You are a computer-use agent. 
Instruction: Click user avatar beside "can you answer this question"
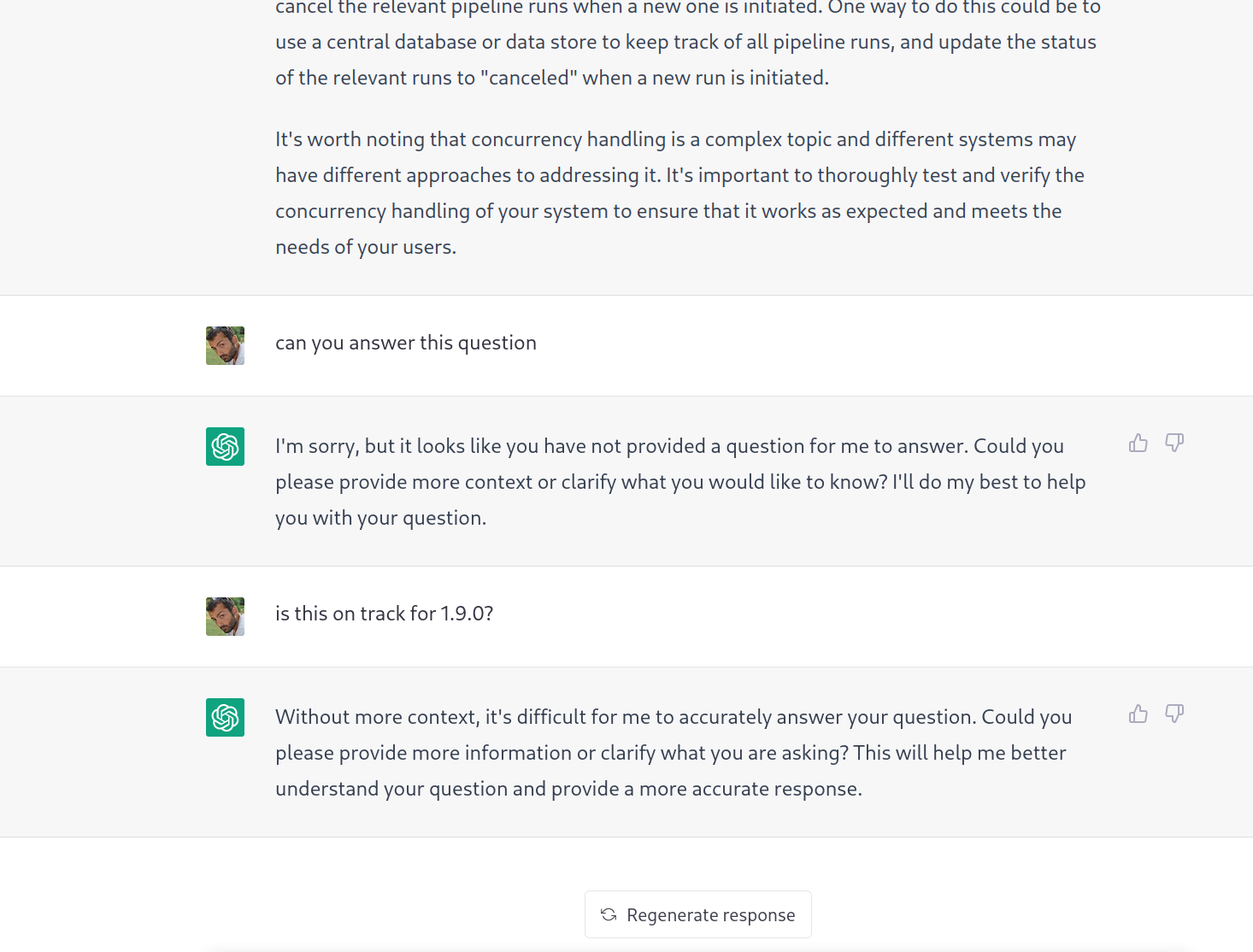pos(225,345)
